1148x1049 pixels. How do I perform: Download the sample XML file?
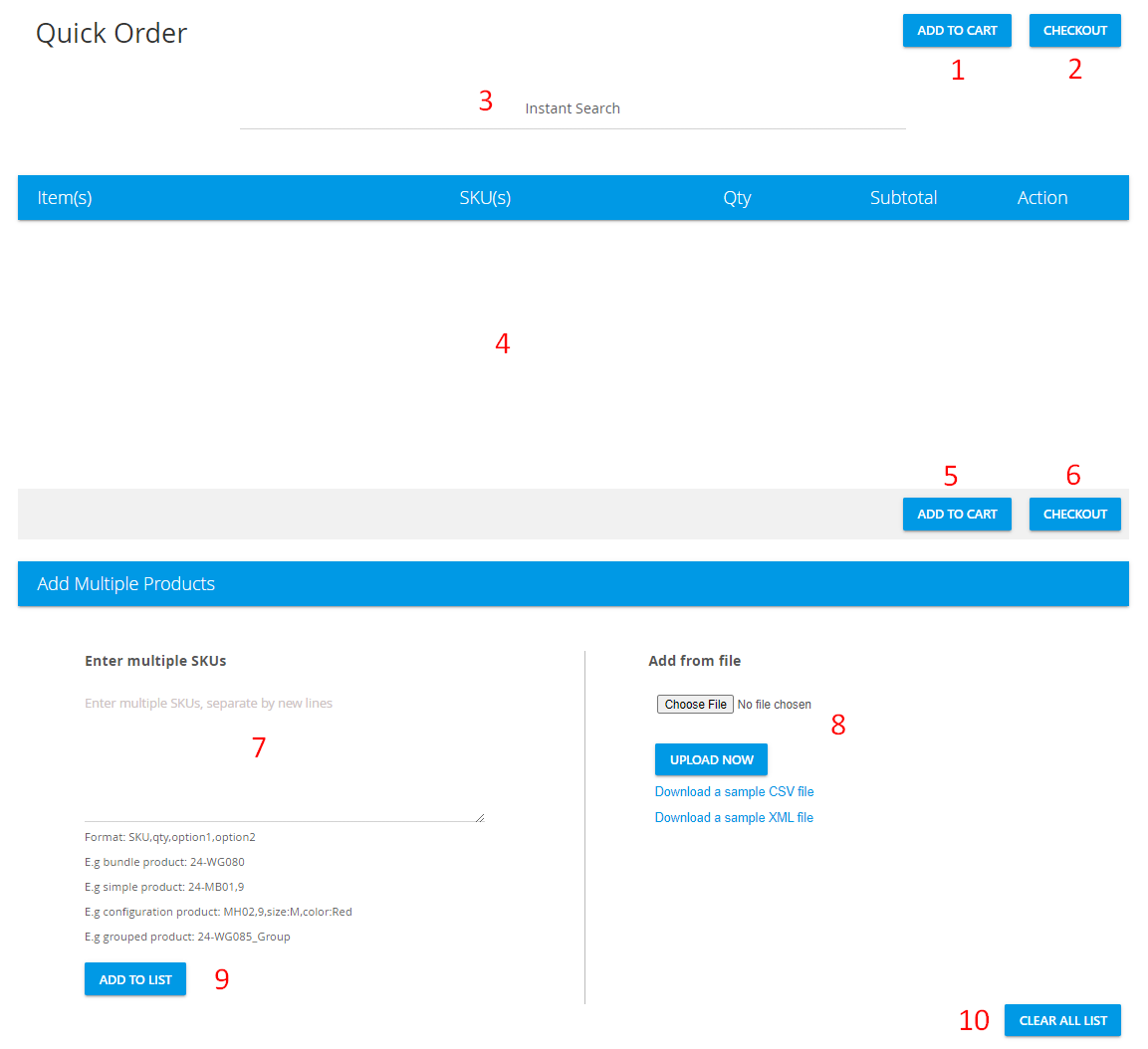click(734, 818)
